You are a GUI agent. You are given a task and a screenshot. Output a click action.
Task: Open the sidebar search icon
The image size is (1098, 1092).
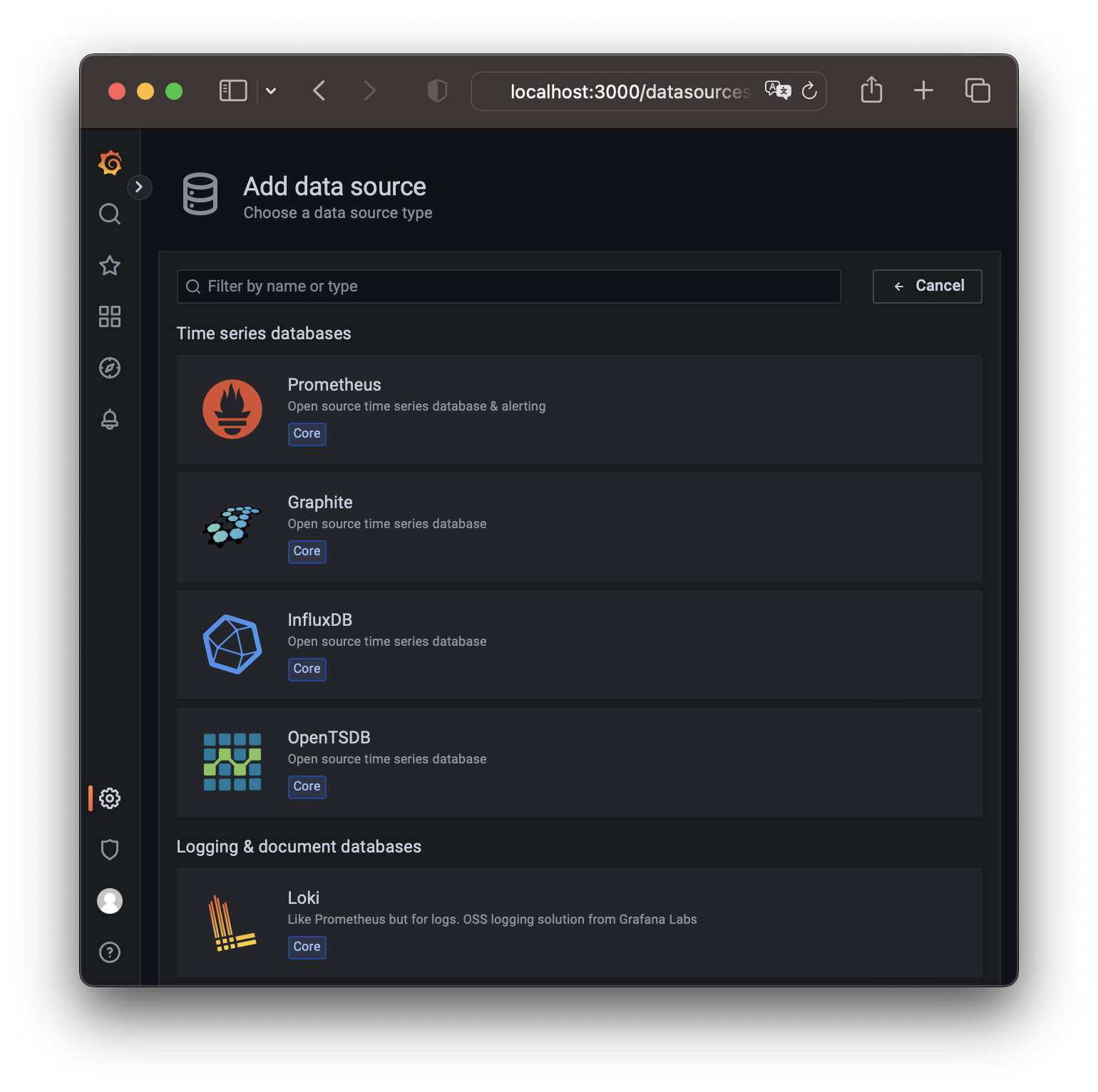[x=110, y=214]
